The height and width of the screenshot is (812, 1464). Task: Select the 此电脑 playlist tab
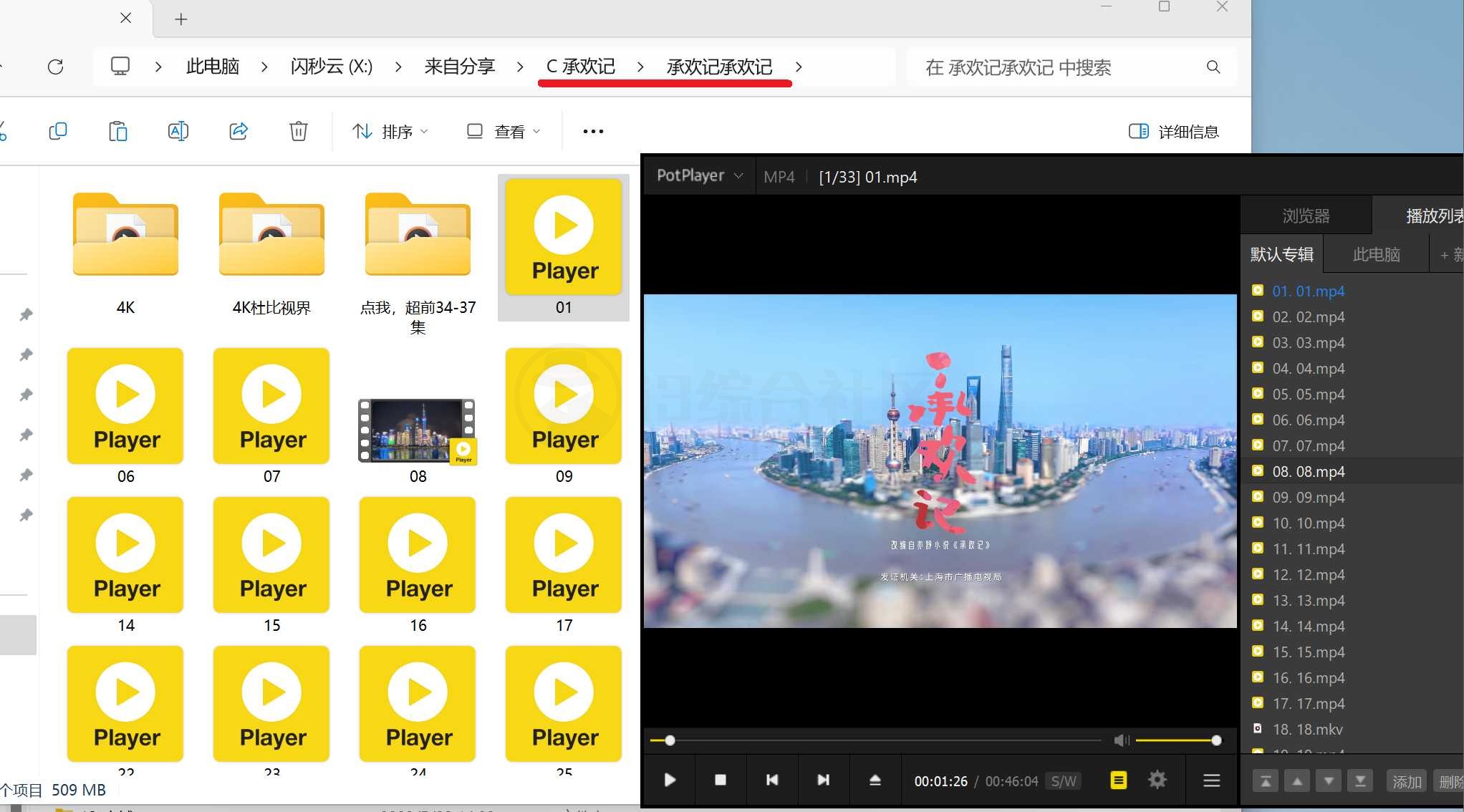coord(1376,254)
